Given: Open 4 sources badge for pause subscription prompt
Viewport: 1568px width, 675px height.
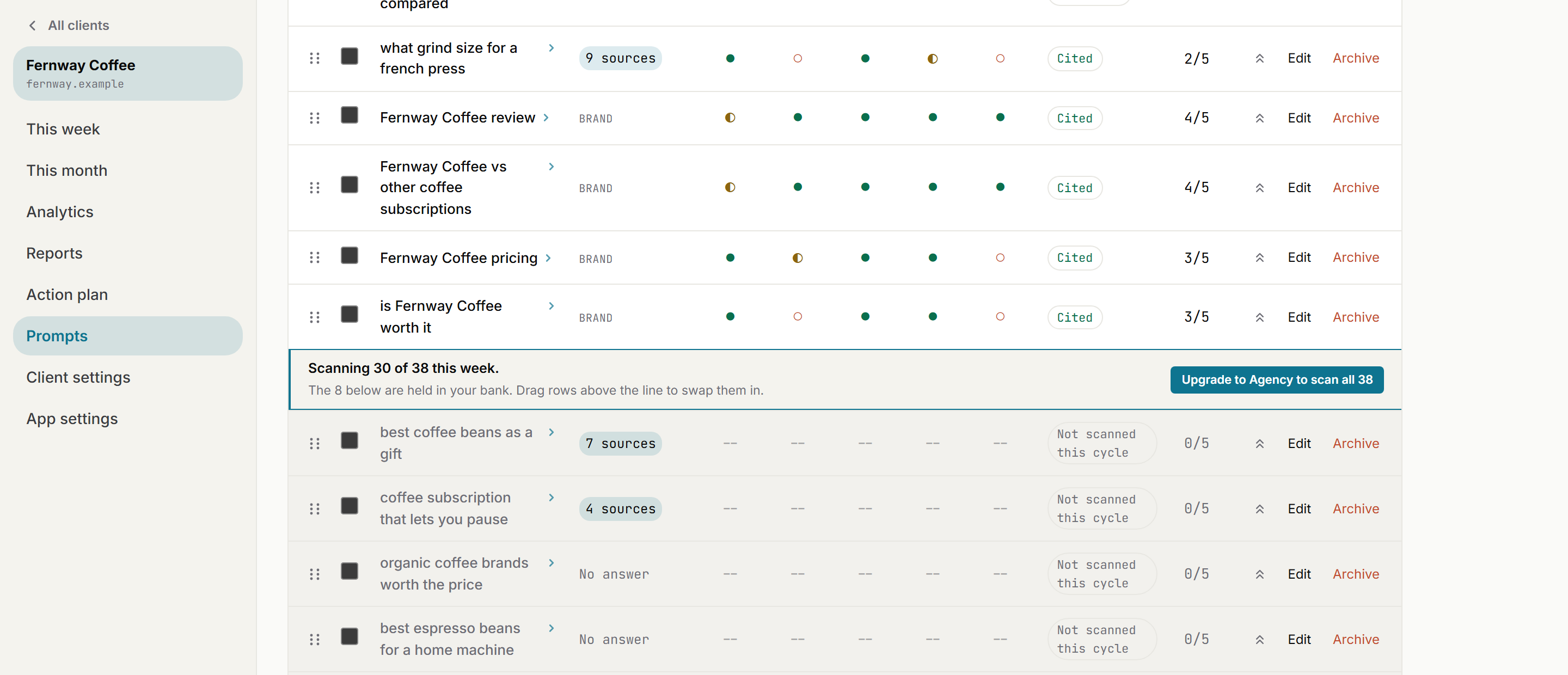Looking at the screenshot, I should click(x=620, y=509).
